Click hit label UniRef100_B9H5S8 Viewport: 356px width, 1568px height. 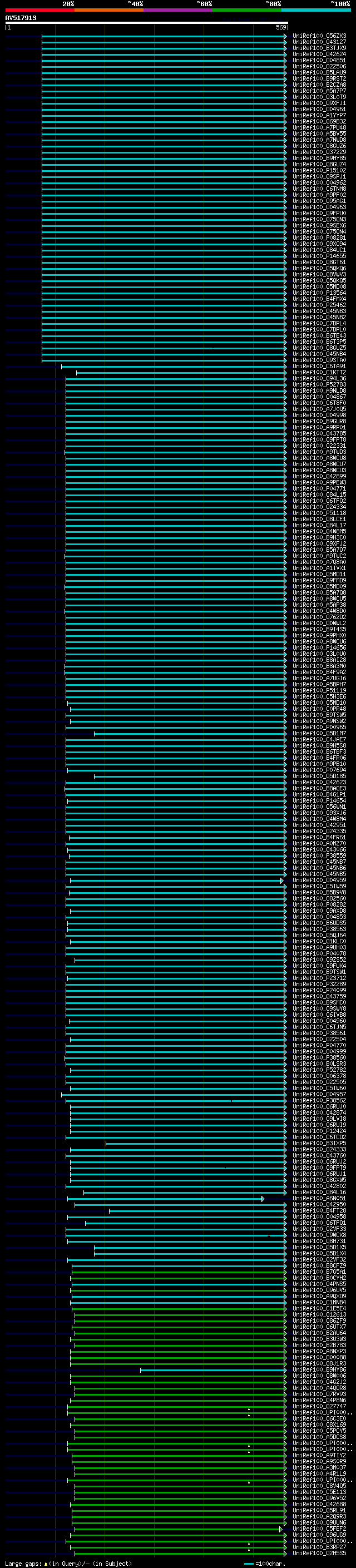coord(319,746)
